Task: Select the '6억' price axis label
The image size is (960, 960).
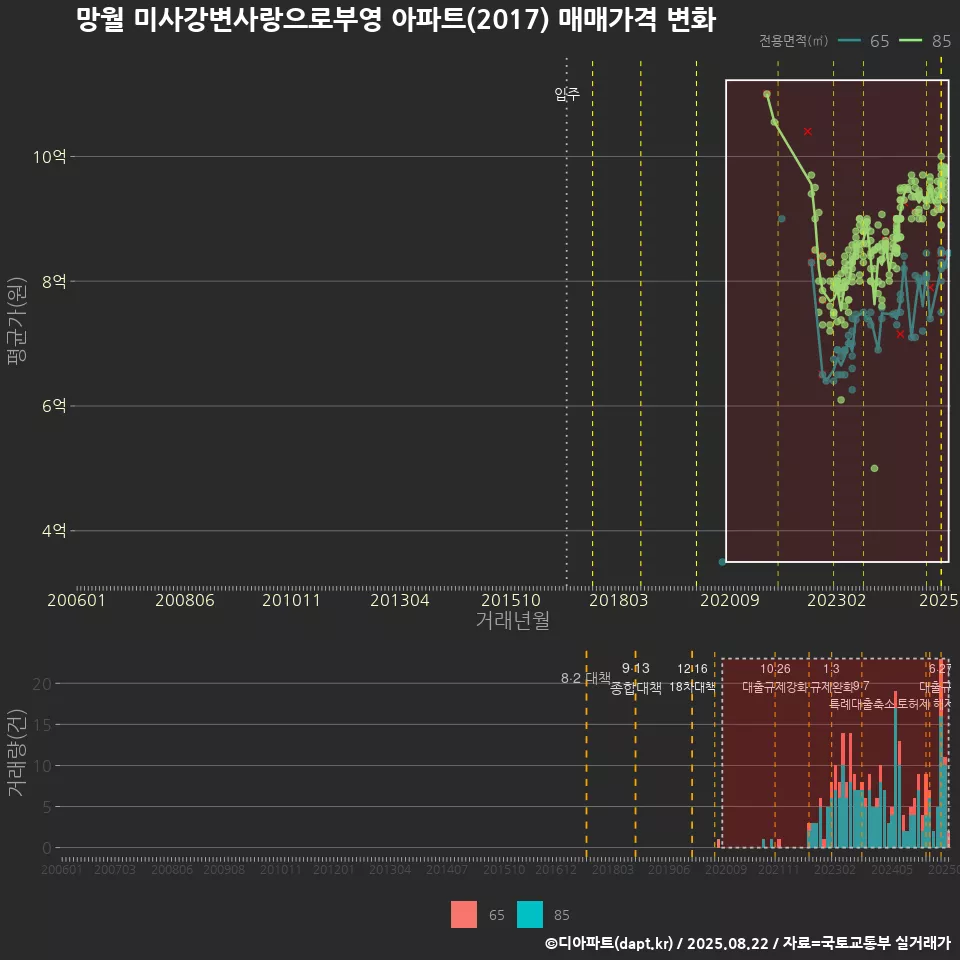Action: click(x=54, y=406)
